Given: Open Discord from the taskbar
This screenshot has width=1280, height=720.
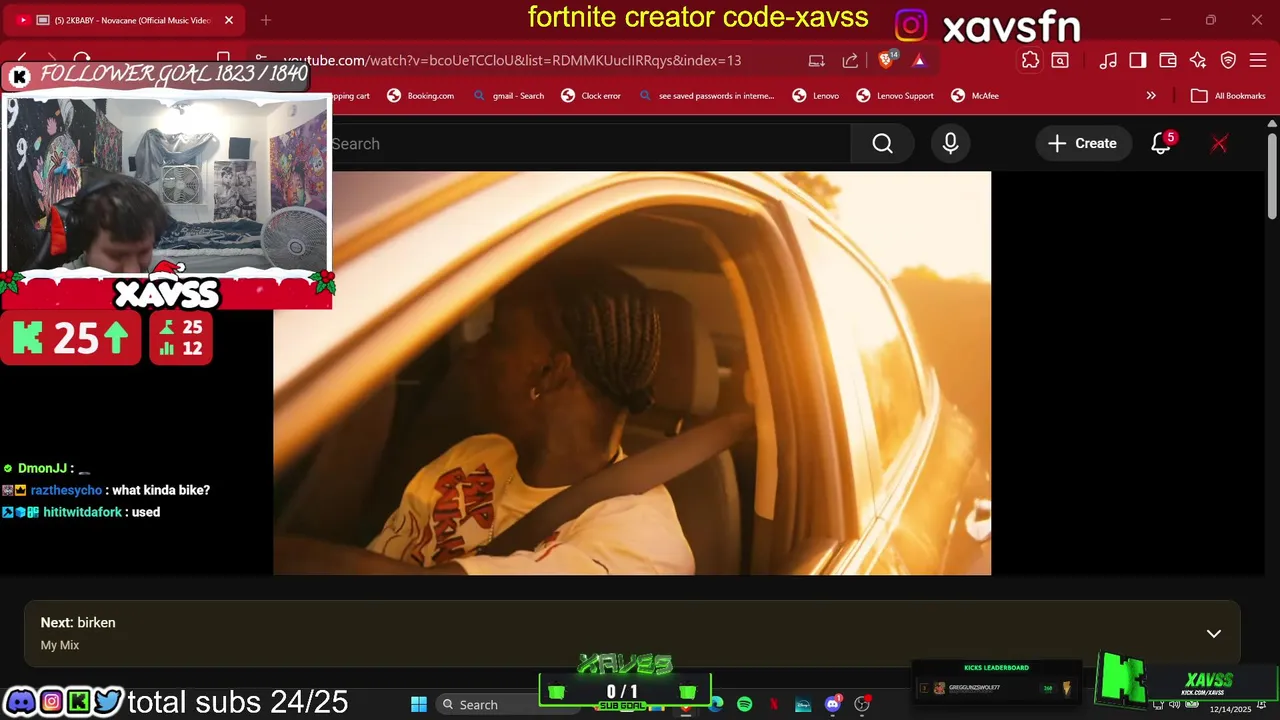Looking at the screenshot, I should pyautogui.click(x=832, y=704).
